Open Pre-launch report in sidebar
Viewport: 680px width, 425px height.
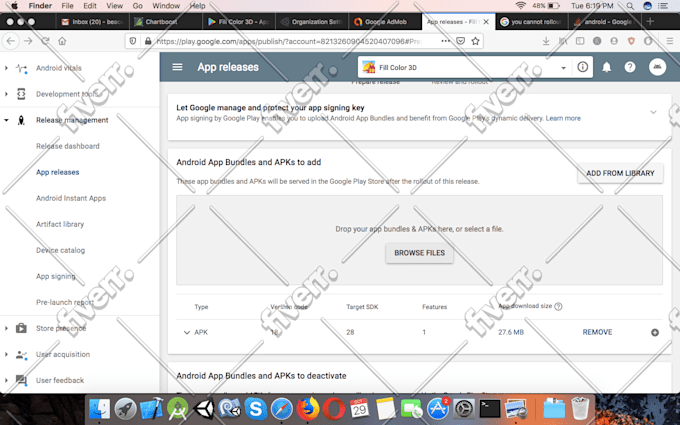click(65, 302)
